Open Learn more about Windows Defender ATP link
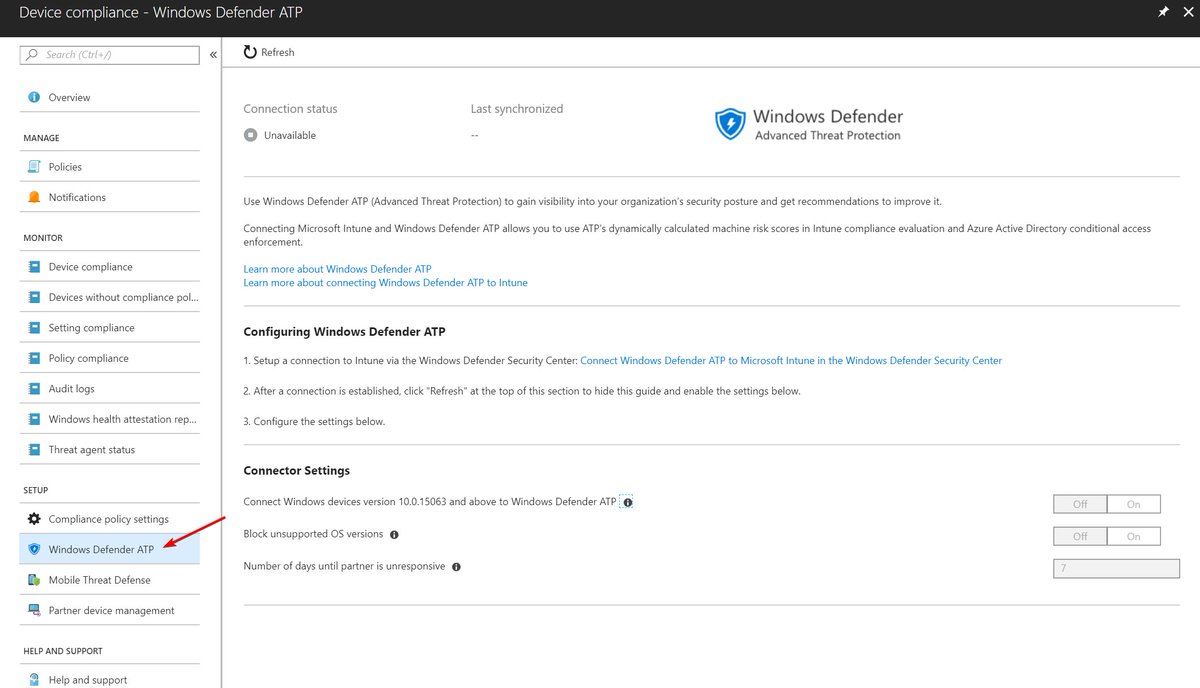The height and width of the screenshot is (688, 1200). tap(338, 269)
